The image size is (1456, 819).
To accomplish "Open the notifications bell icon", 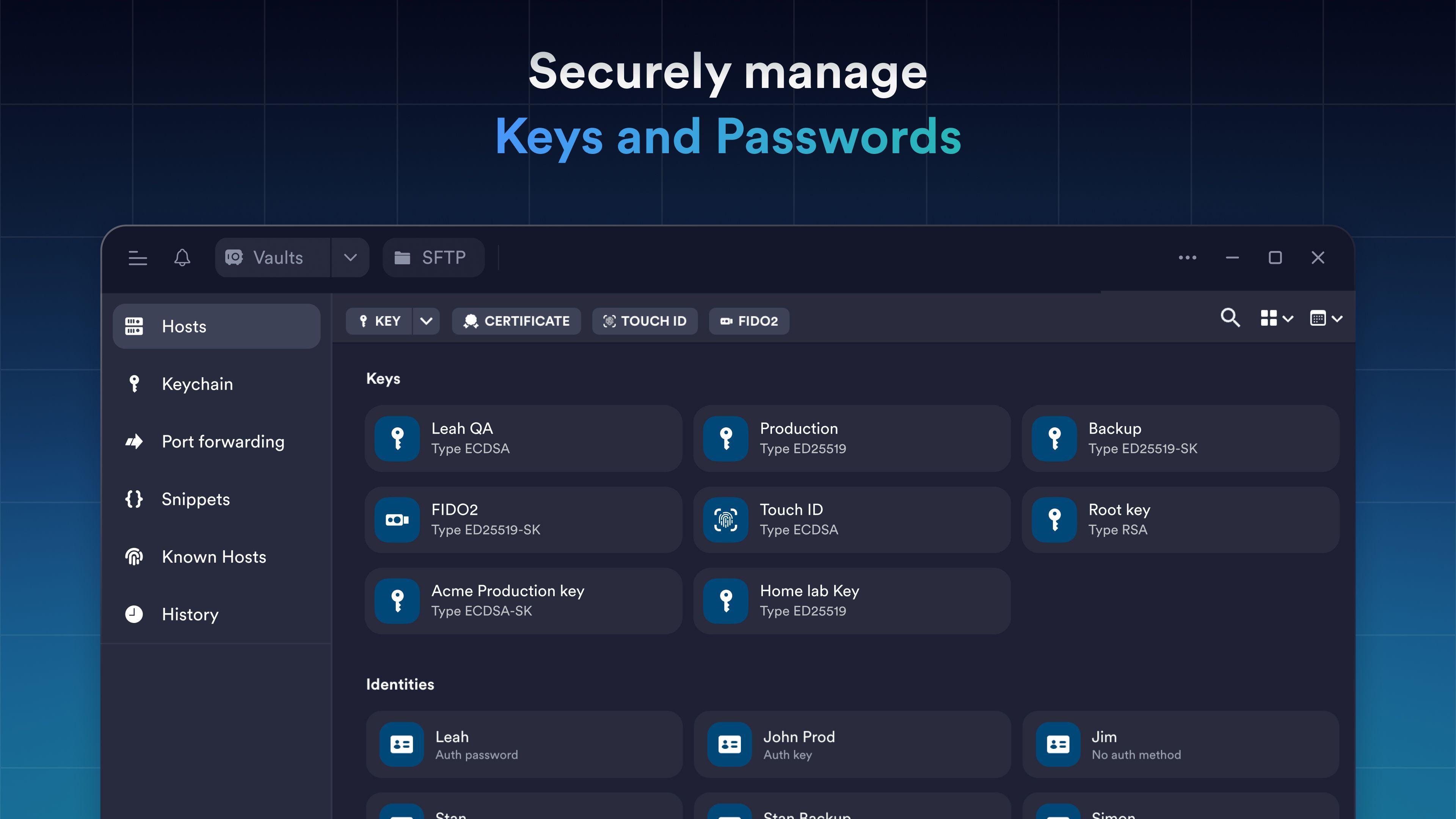I will click(182, 258).
